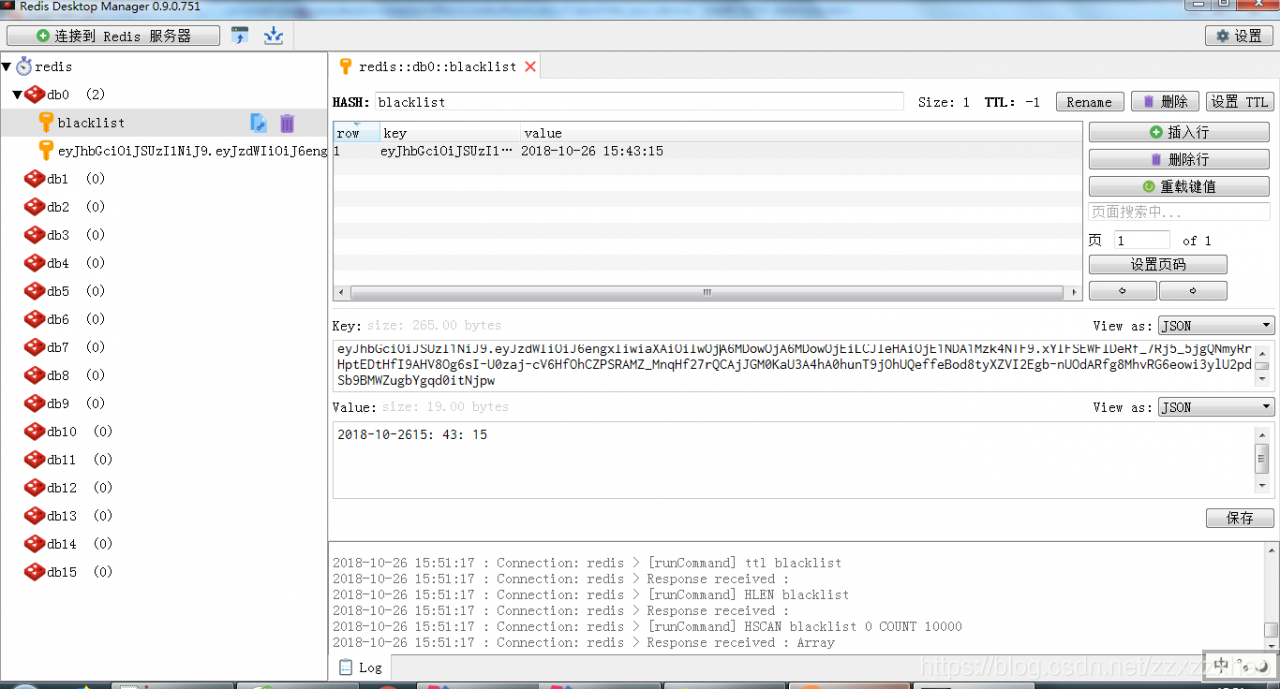Screen dimensions: 1280x689
Task: Open the Value View as JSON dropdown
Action: (x=1216, y=408)
